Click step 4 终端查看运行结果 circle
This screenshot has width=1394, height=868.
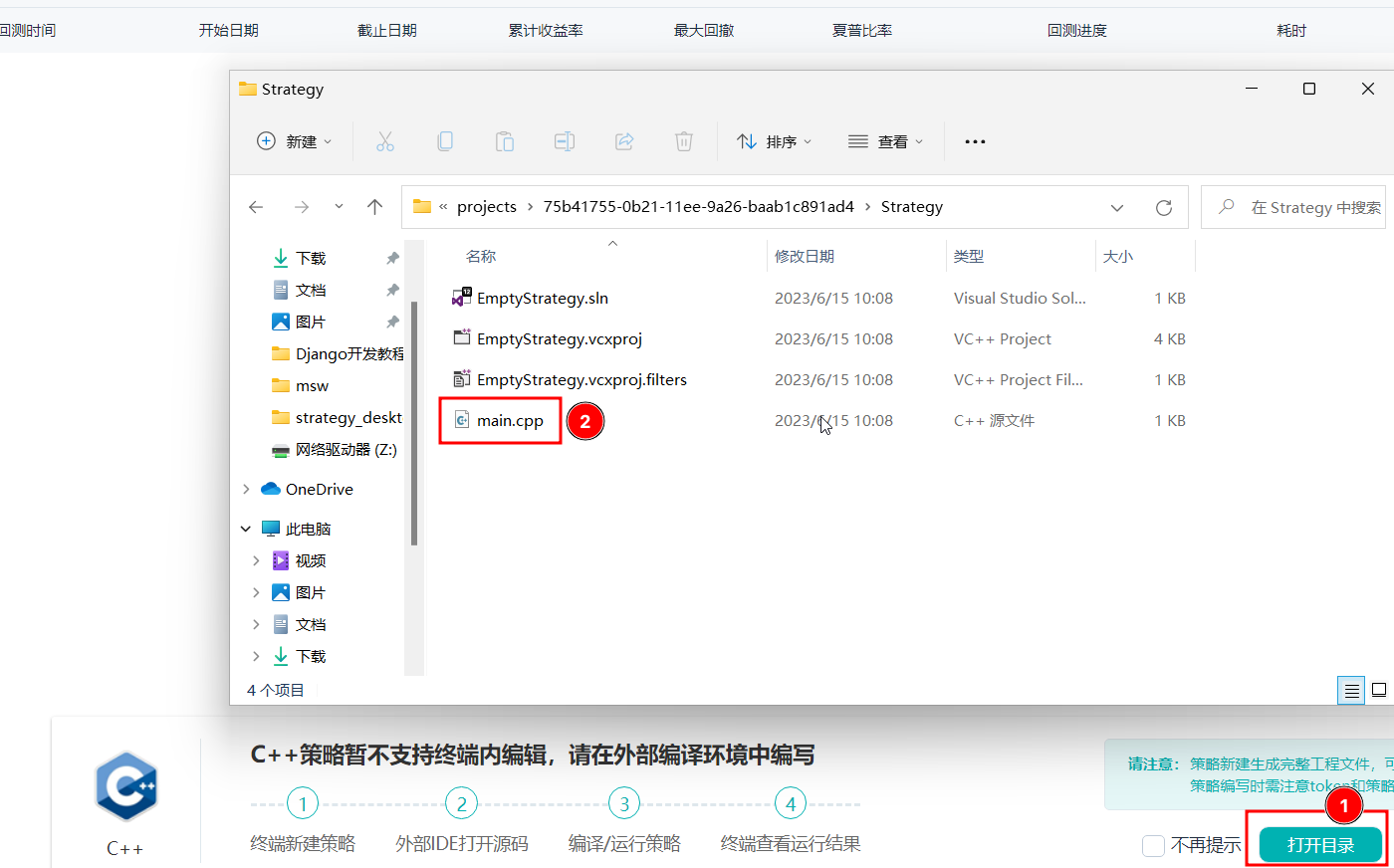pos(791,803)
